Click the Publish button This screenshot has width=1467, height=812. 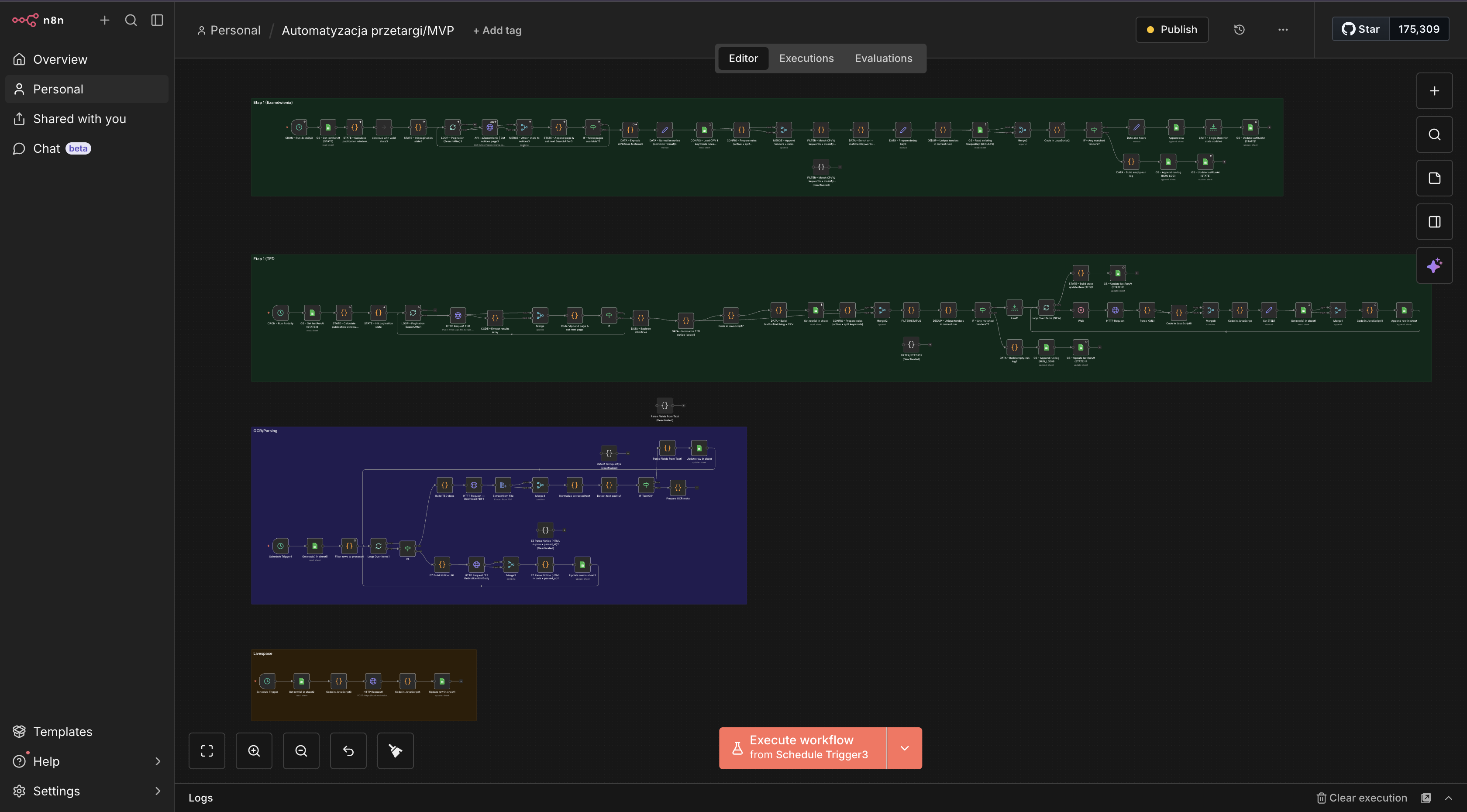[1171, 30]
